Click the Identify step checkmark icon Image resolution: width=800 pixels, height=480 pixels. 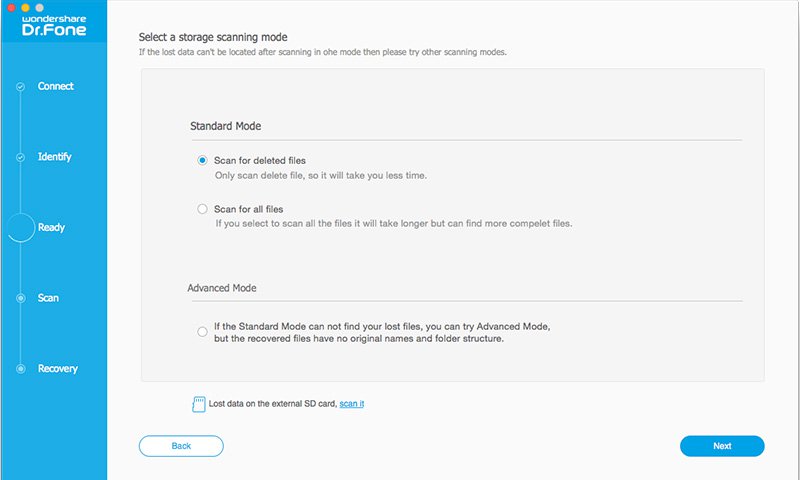20,158
